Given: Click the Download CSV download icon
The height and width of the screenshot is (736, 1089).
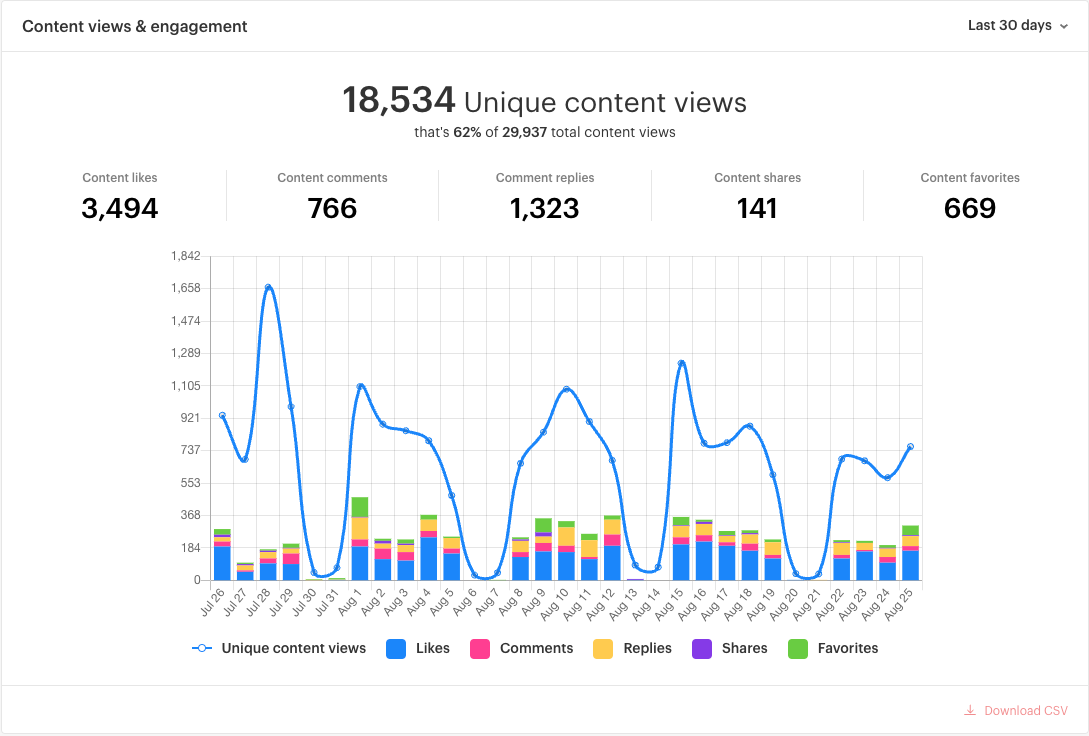Looking at the screenshot, I should coord(969,710).
